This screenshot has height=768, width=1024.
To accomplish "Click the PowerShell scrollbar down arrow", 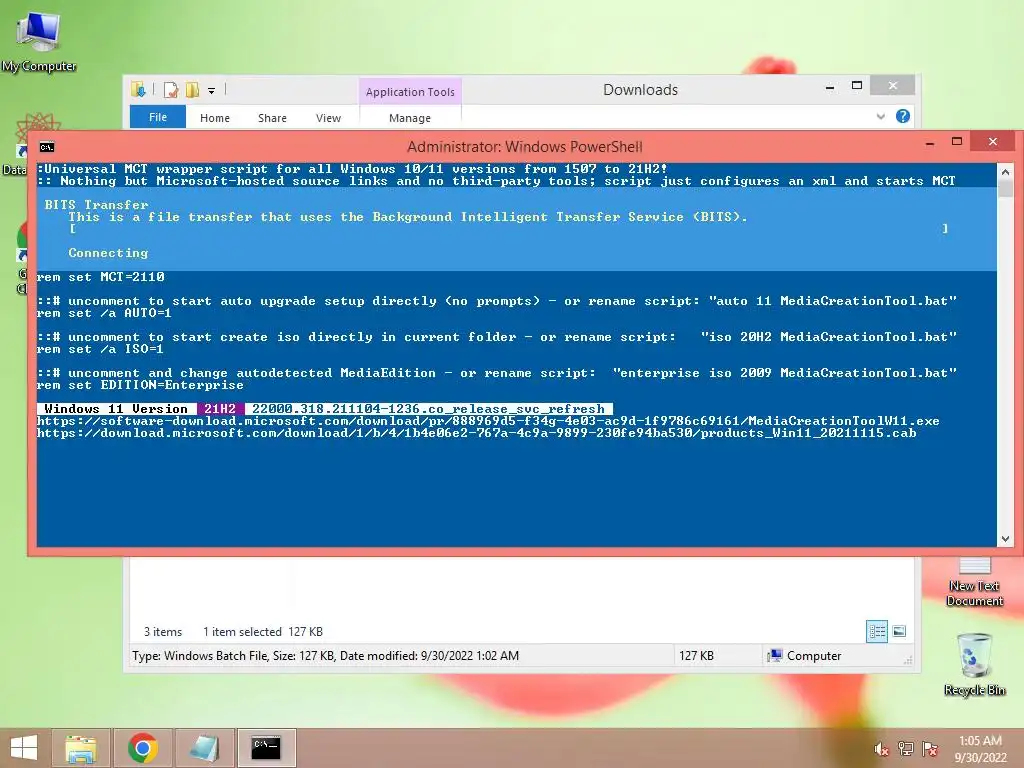I will pos(1006,539).
